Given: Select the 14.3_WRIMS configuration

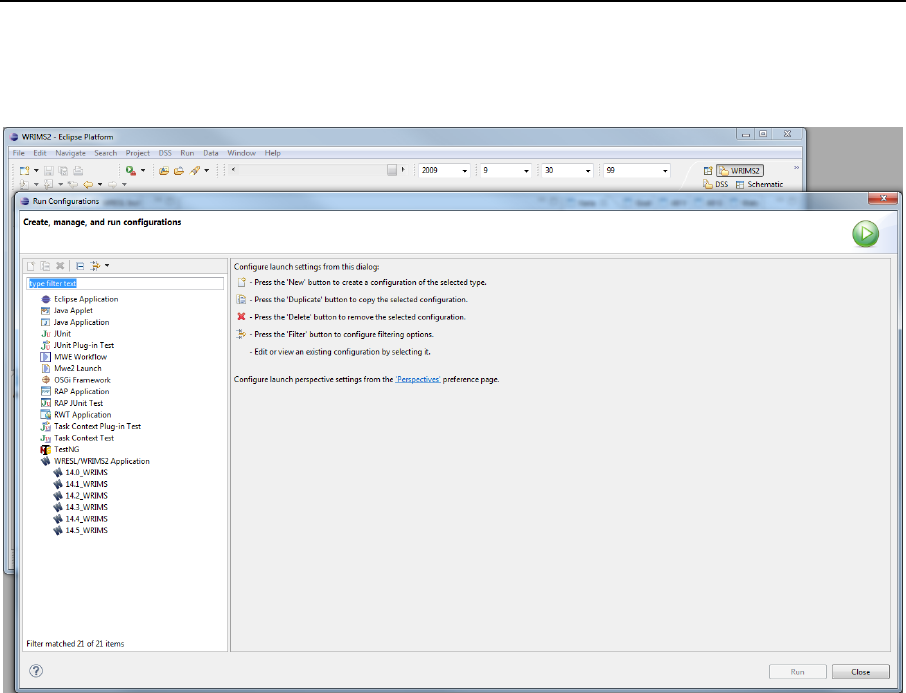Looking at the screenshot, I should click(x=80, y=507).
